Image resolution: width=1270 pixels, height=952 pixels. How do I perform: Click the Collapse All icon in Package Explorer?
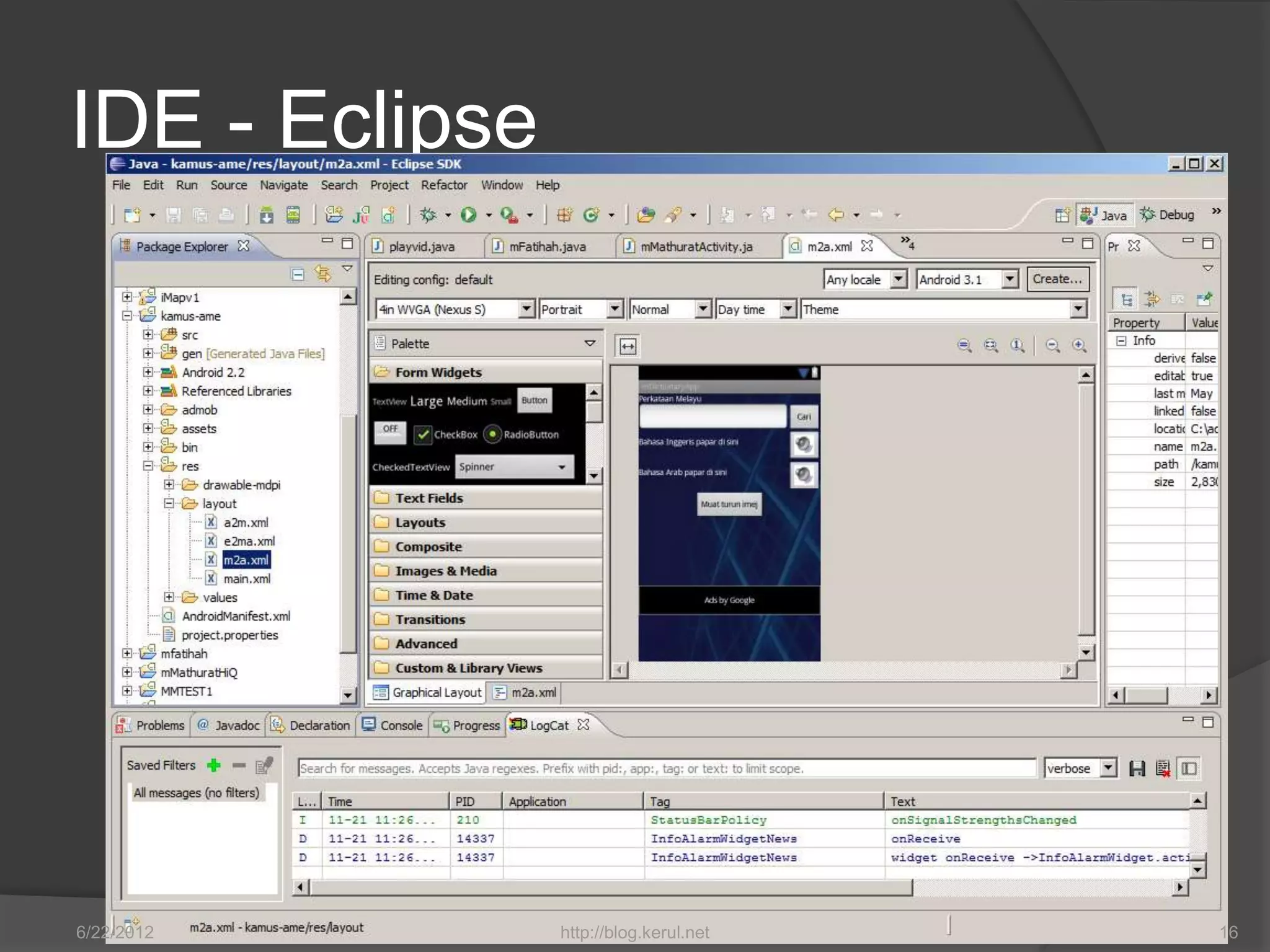click(298, 273)
